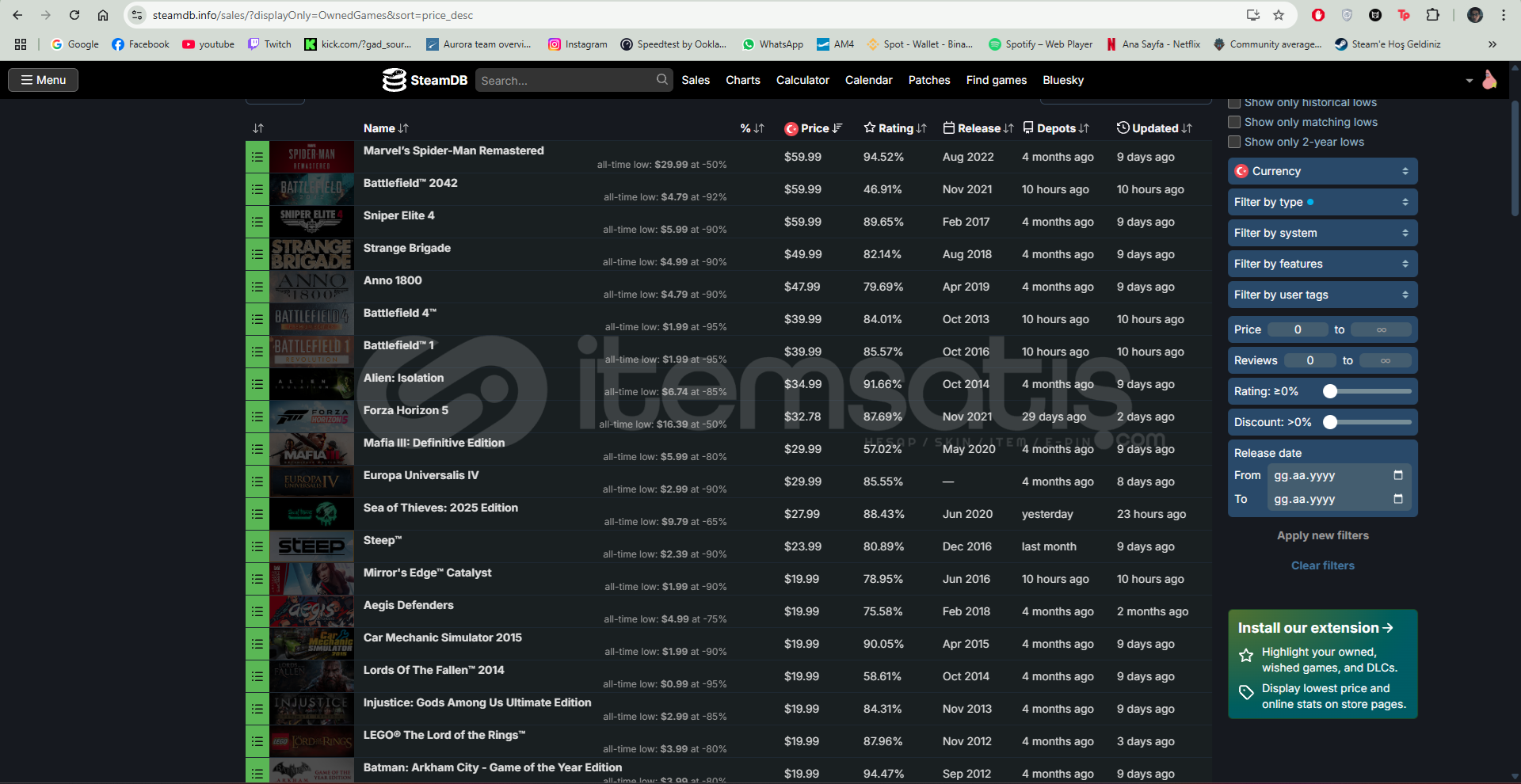Adjust the Discount slider handle
1521x784 pixels.
(x=1330, y=422)
